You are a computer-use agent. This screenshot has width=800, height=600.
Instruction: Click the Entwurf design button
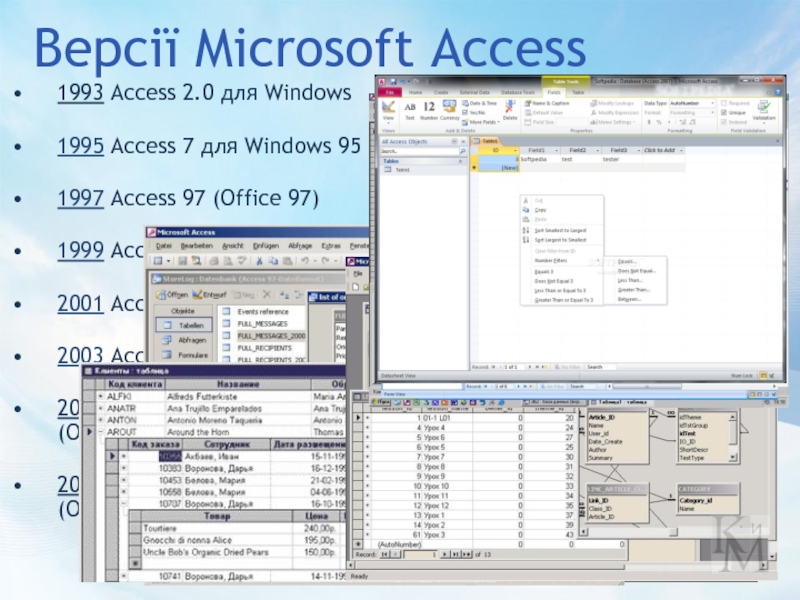pos(209,295)
